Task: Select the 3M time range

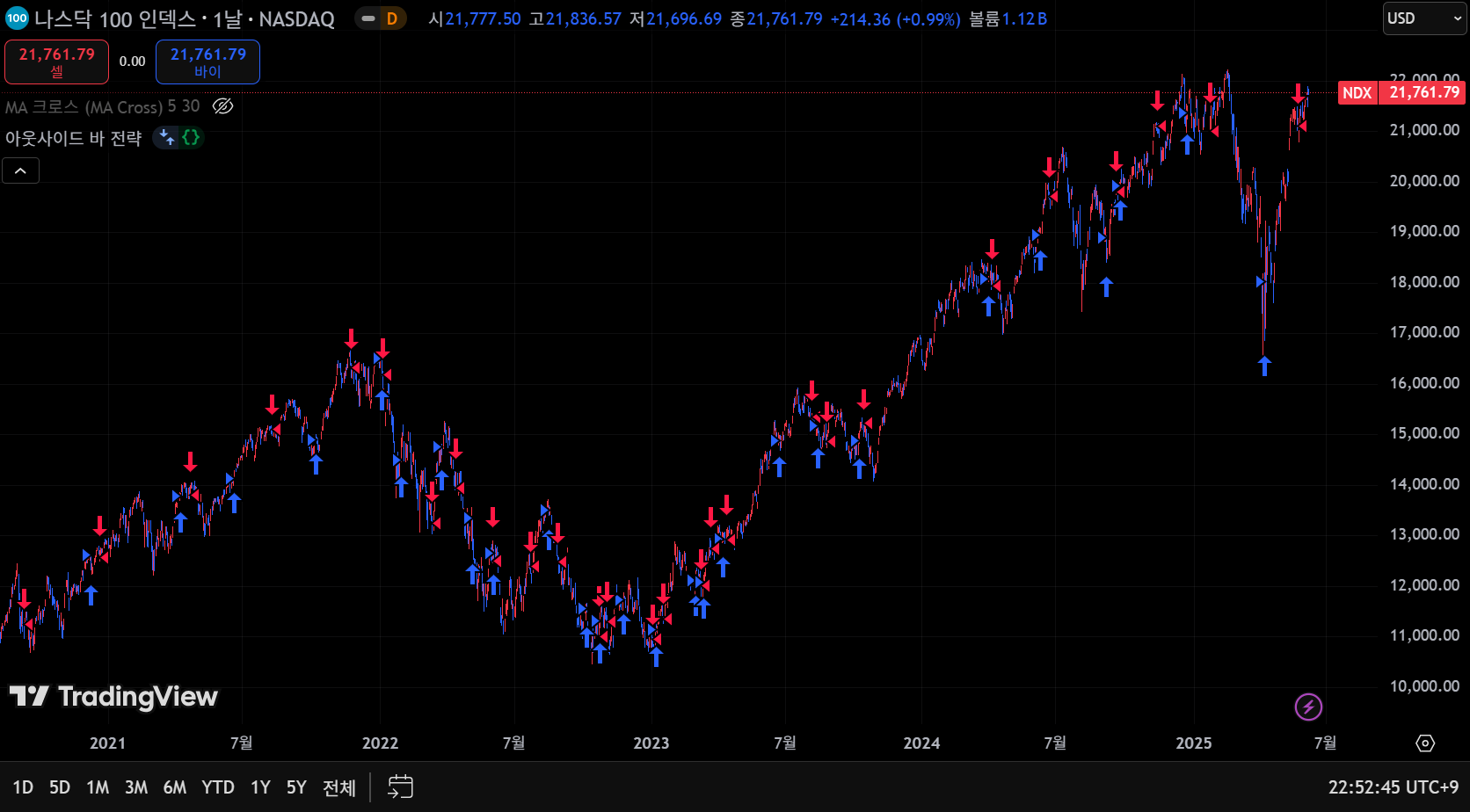Action: (x=136, y=787)
